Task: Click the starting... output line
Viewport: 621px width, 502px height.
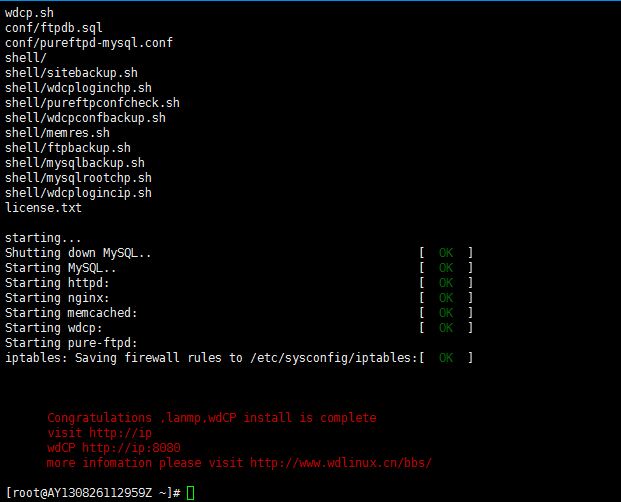Action: pos(43,238)
